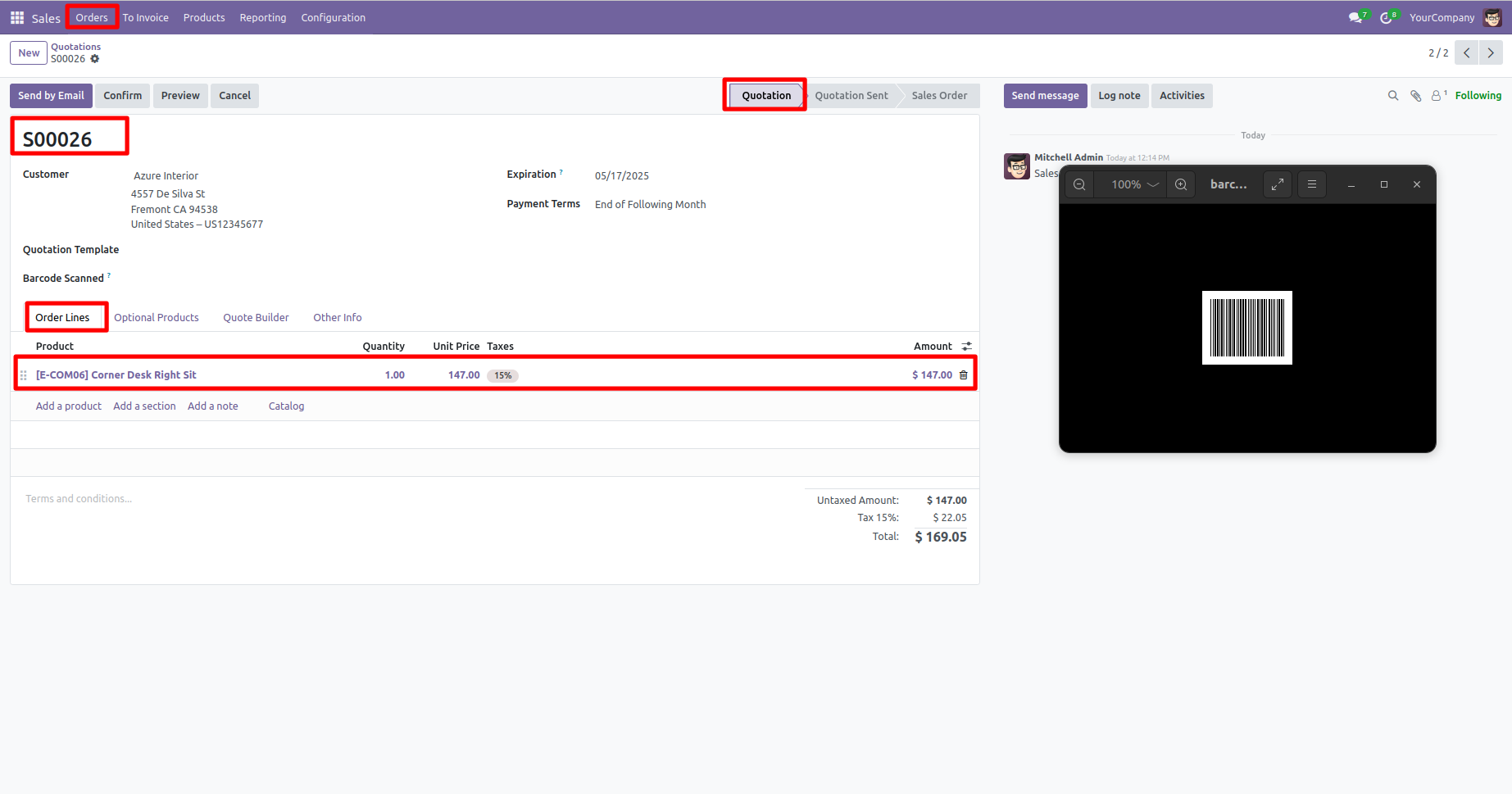Click YourCompany company switcher
Viewport: 1512px width, 794px height.
[1442, 17]
